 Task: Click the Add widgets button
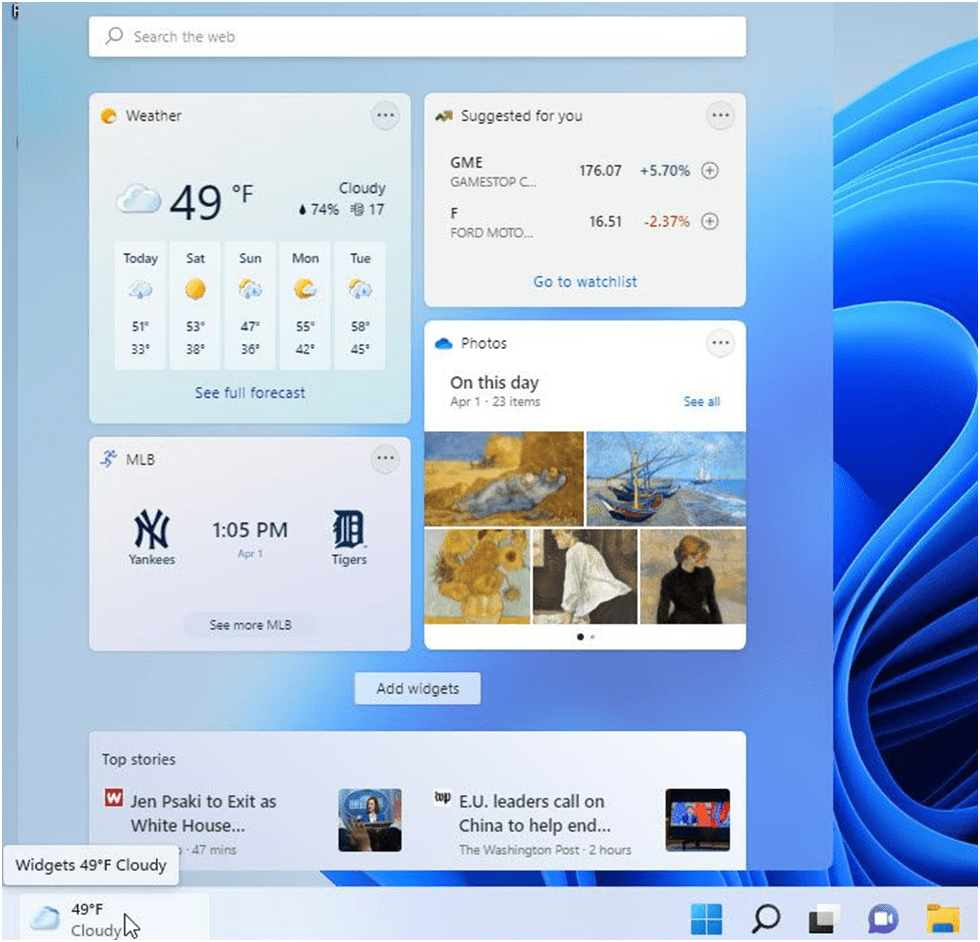coord(418,688)
